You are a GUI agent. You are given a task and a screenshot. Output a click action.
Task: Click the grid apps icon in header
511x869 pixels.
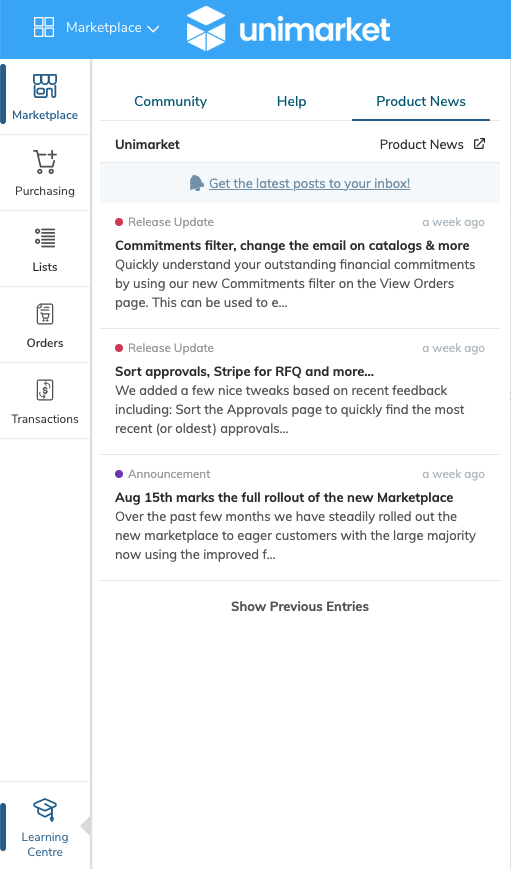tap(44, 27)
